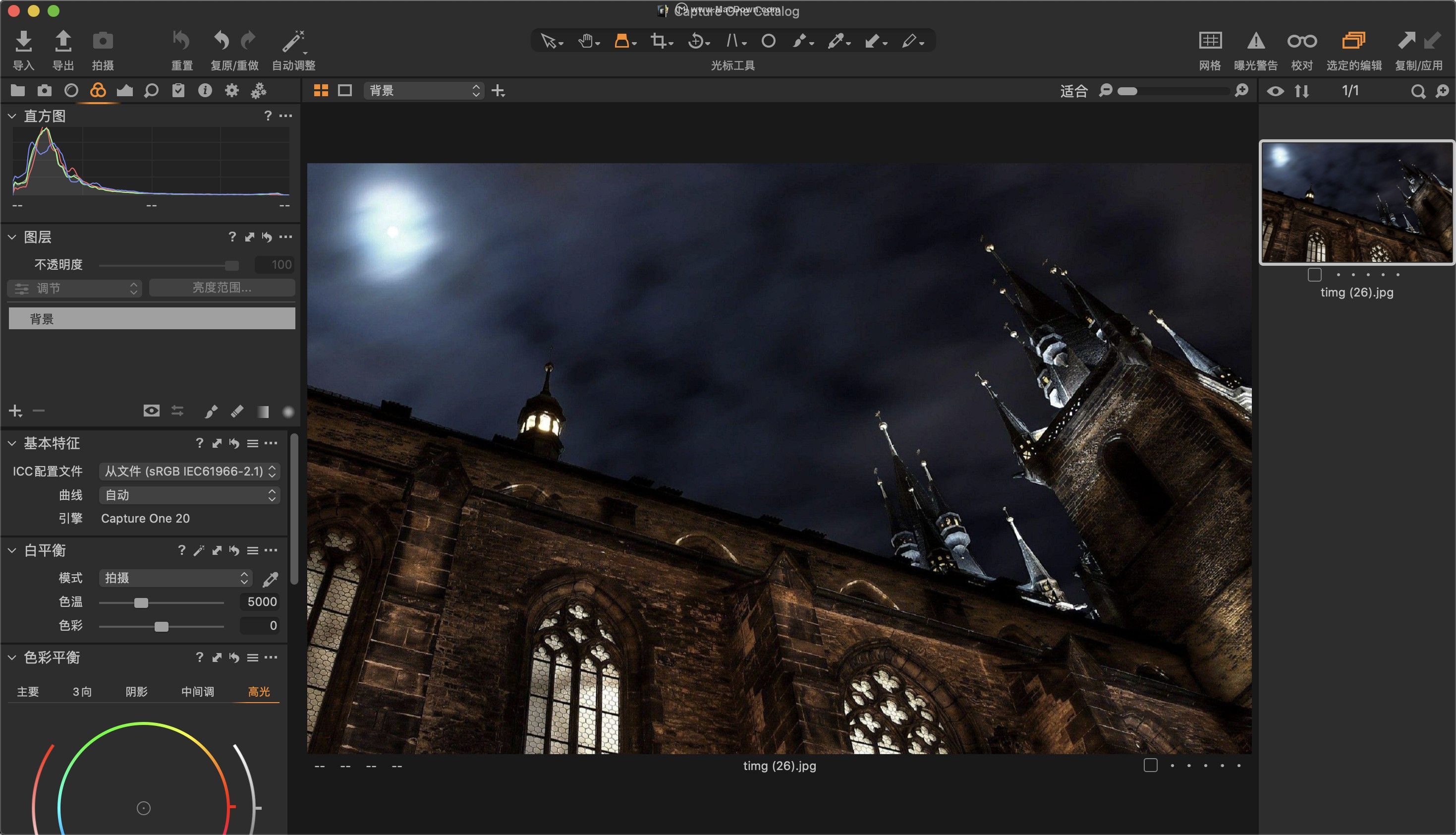Toggle Edit Selected Variants (选定的编辑)

(1353, 41)
